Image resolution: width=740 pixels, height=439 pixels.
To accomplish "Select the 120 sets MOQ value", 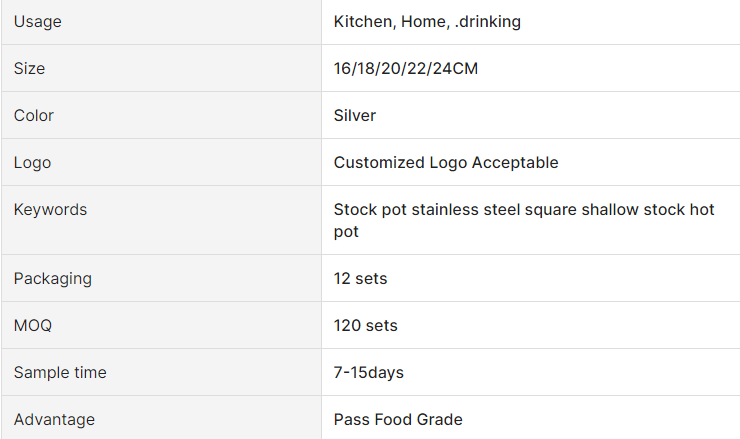I will coord(366,325).
